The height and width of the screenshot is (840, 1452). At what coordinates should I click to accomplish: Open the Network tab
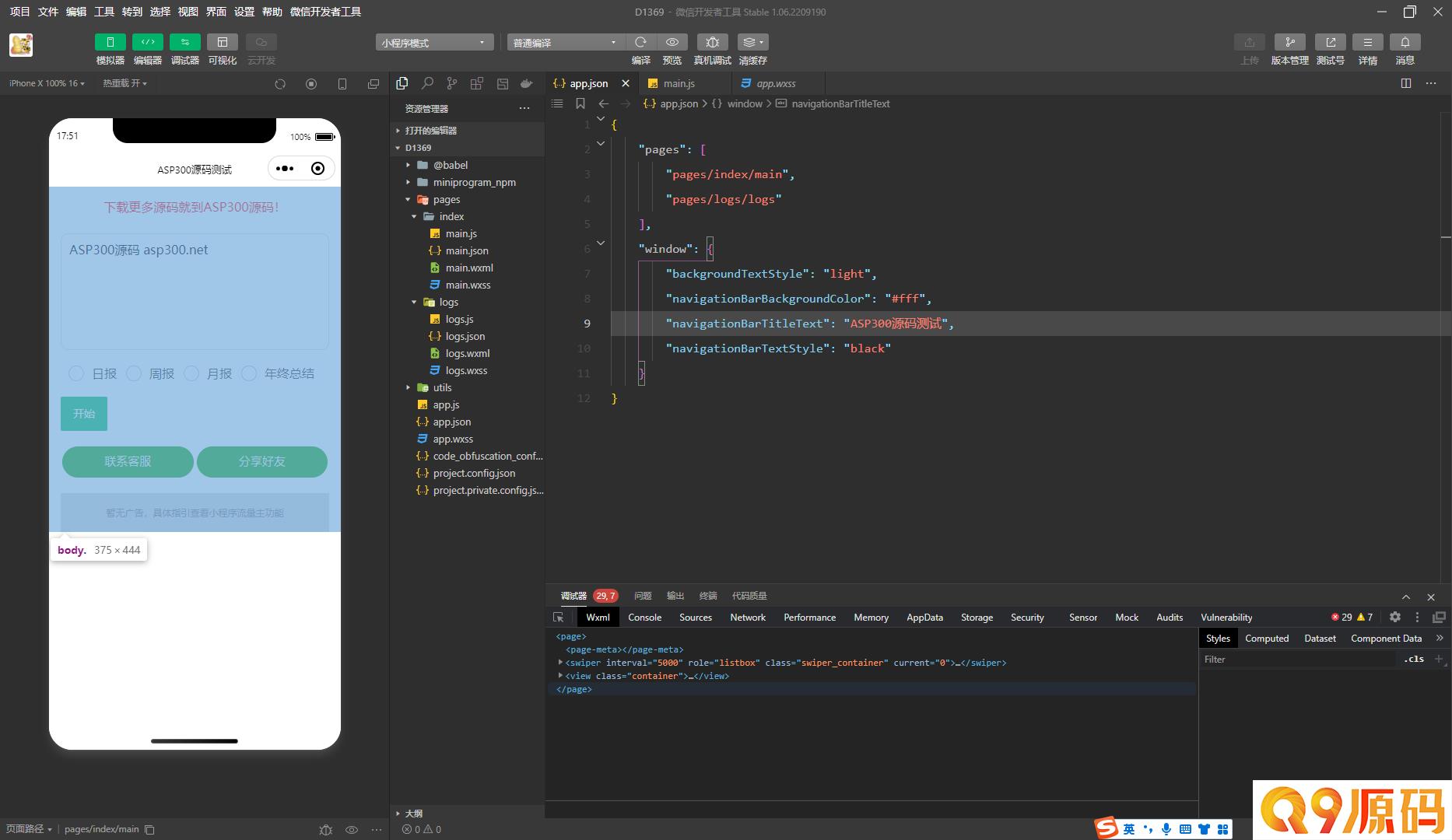pyautogui.click(x=748, y=617)
